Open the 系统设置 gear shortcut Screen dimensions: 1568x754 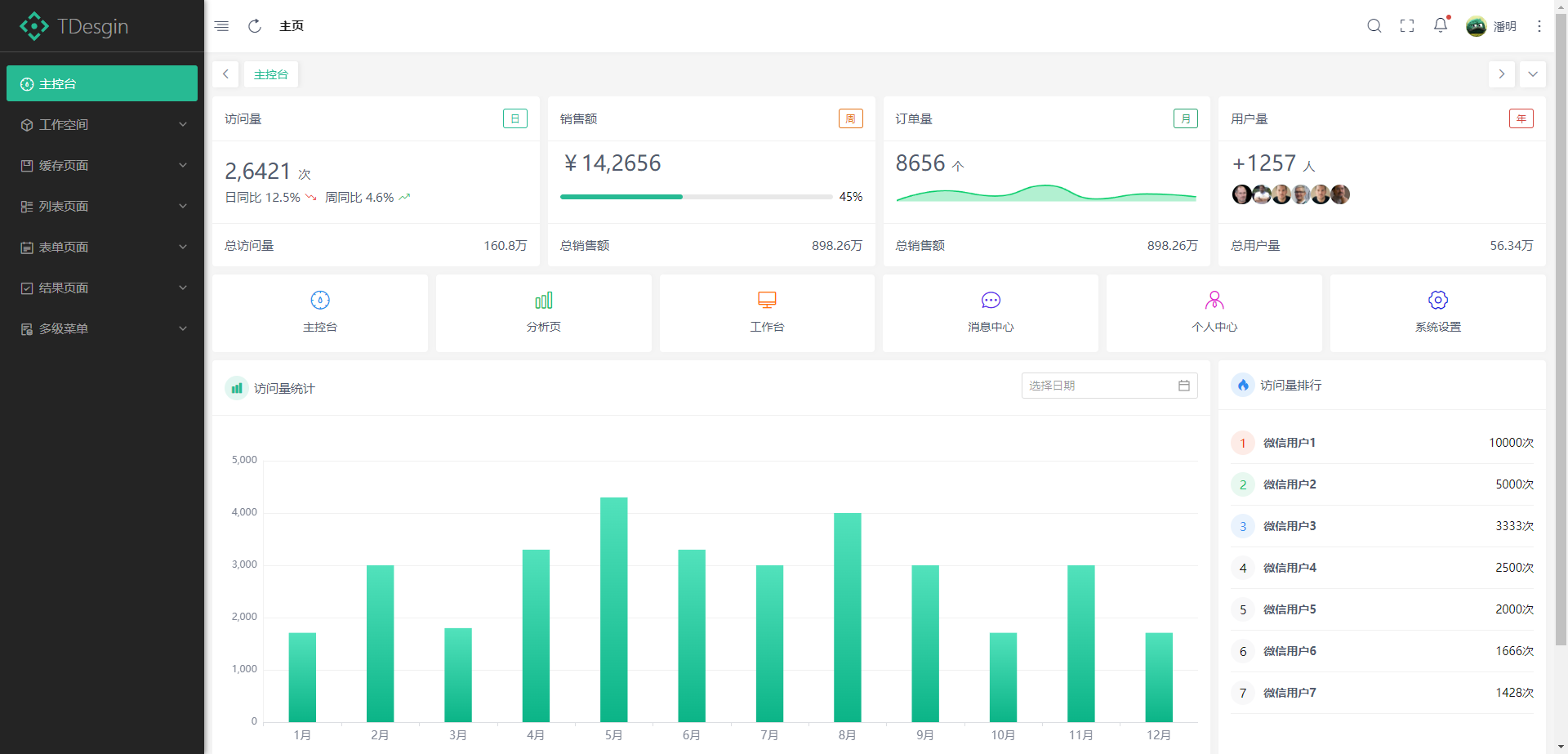click(x=1437, y=313)
